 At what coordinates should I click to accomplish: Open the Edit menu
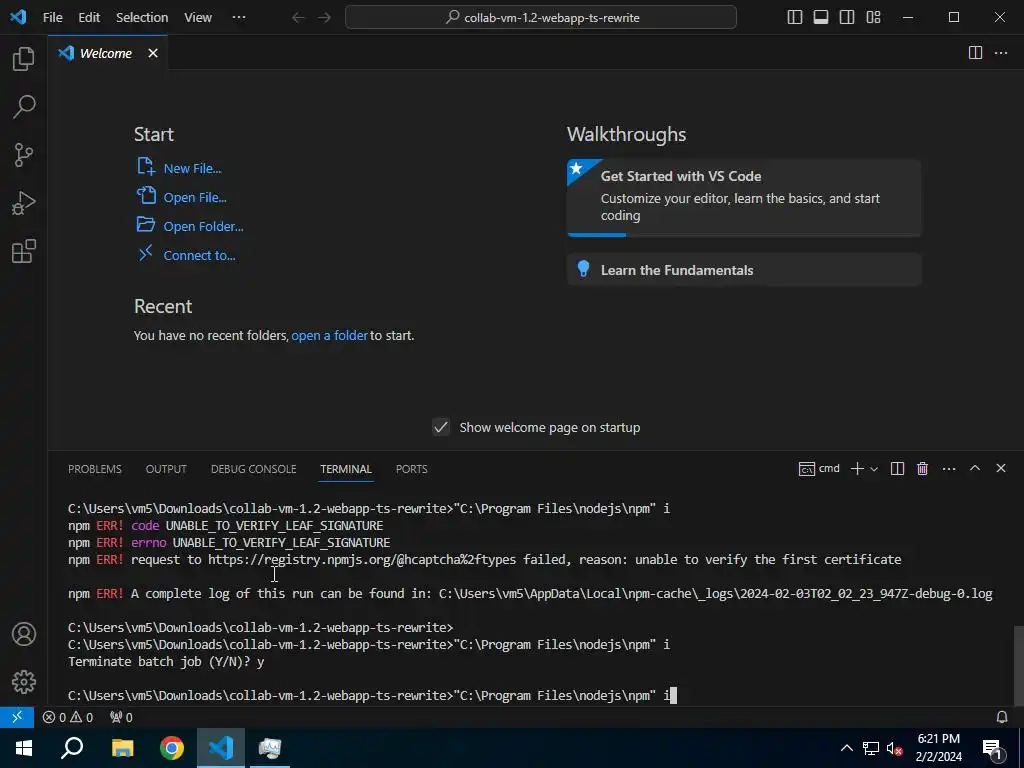coord(89,18)
